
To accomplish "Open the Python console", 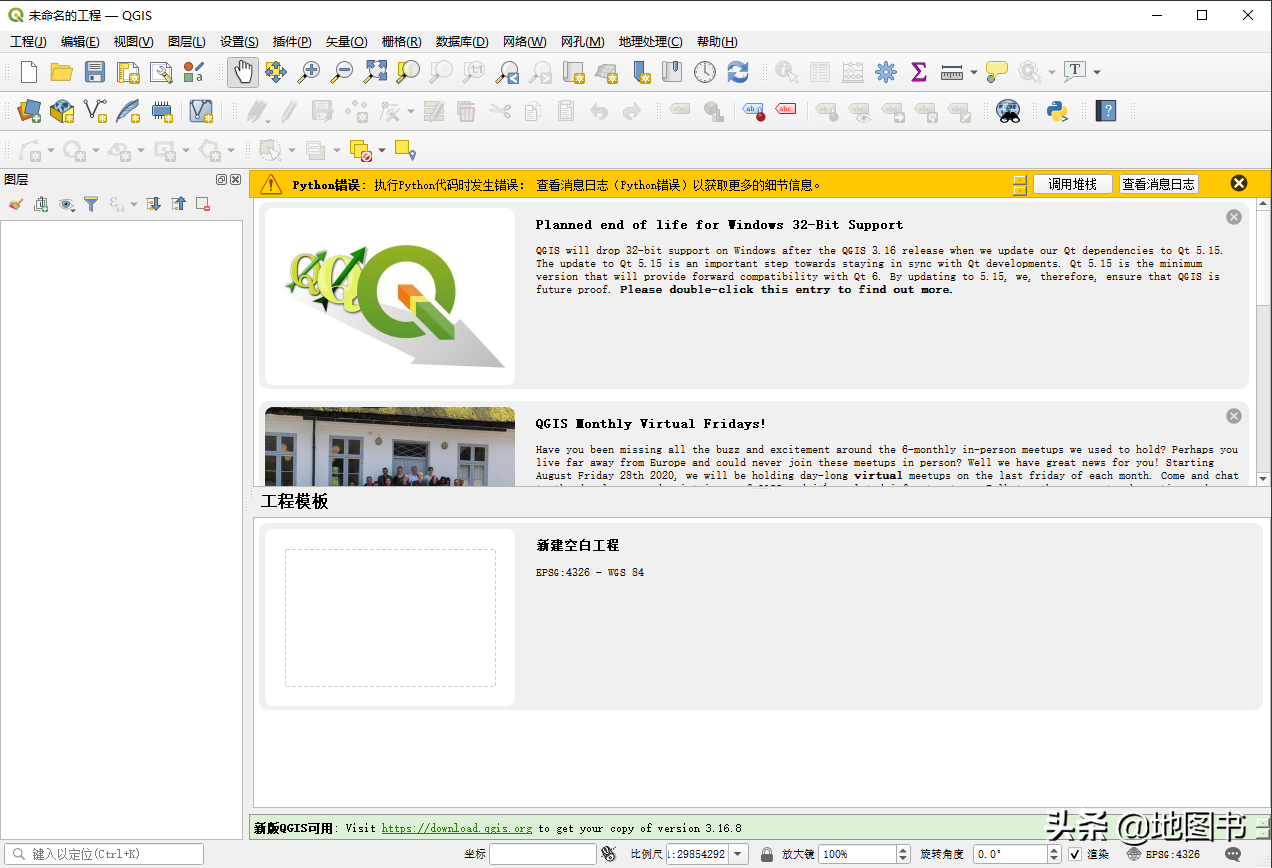I will pyautogui.click(x=1057, y=111).
